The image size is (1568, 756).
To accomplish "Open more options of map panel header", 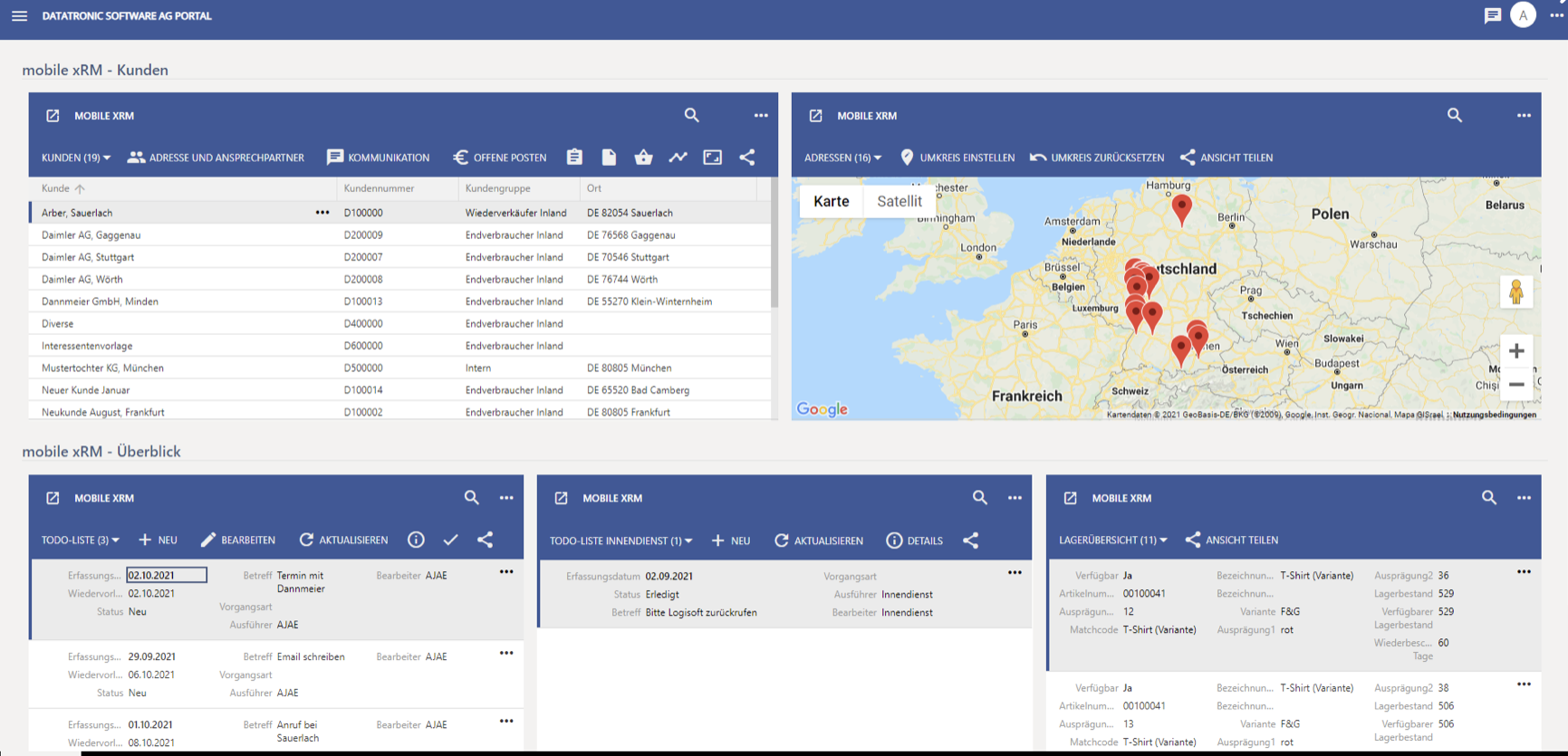I will tap(1524, 116).
